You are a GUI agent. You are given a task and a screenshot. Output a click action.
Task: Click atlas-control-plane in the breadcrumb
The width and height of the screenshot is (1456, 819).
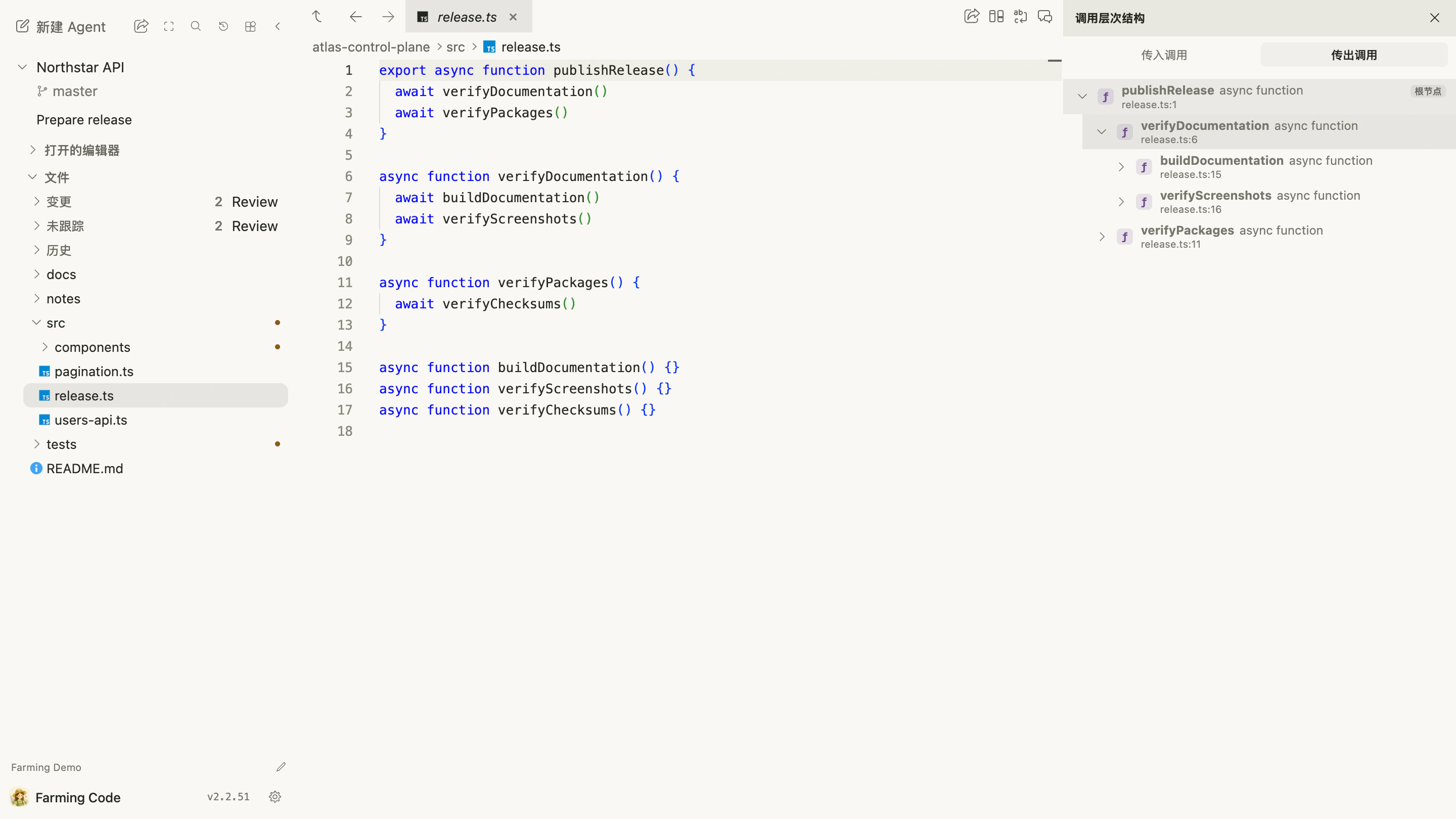tap(371, 47)
